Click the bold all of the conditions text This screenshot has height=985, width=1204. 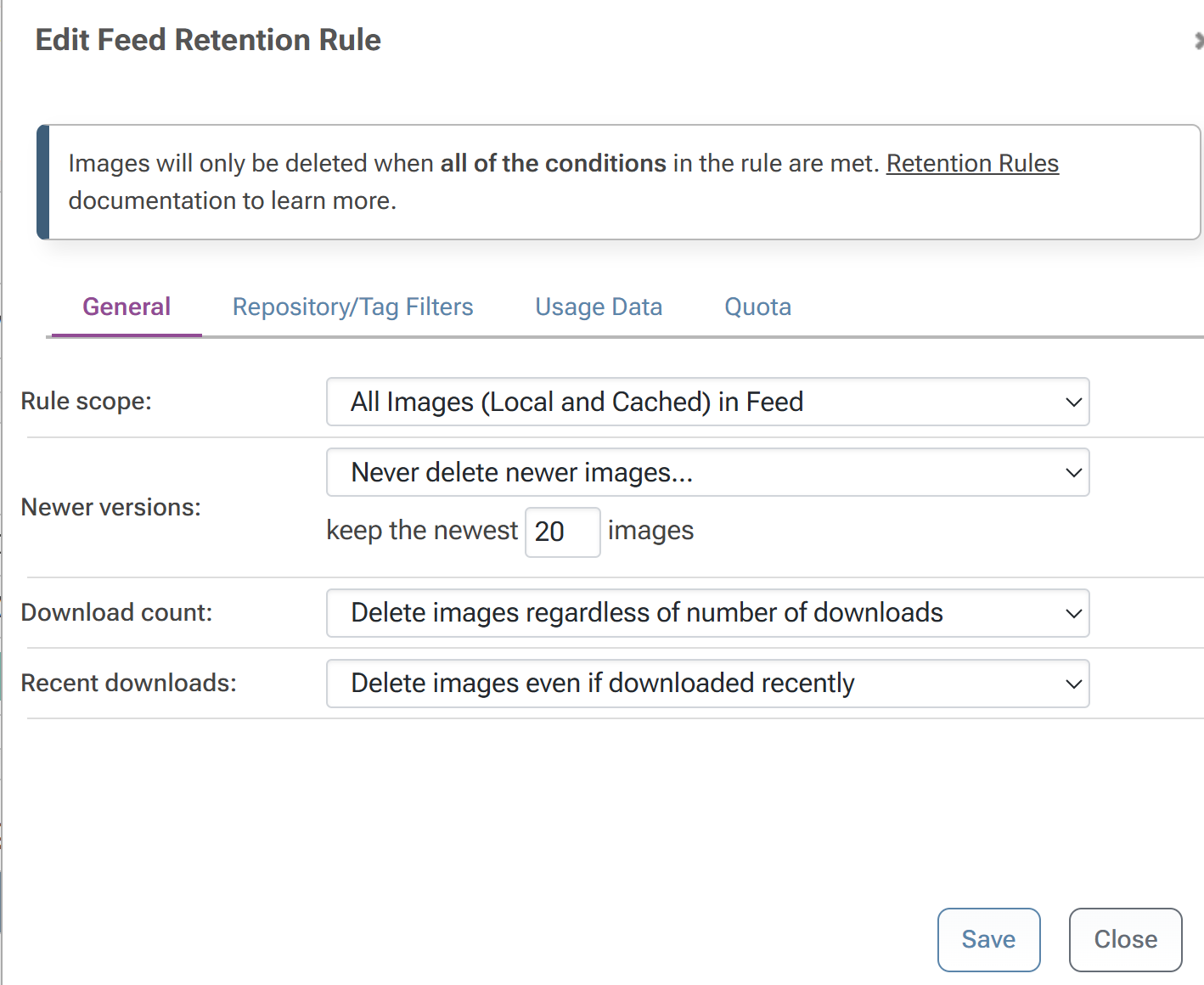pyautogui.click(x=553, y=163)
